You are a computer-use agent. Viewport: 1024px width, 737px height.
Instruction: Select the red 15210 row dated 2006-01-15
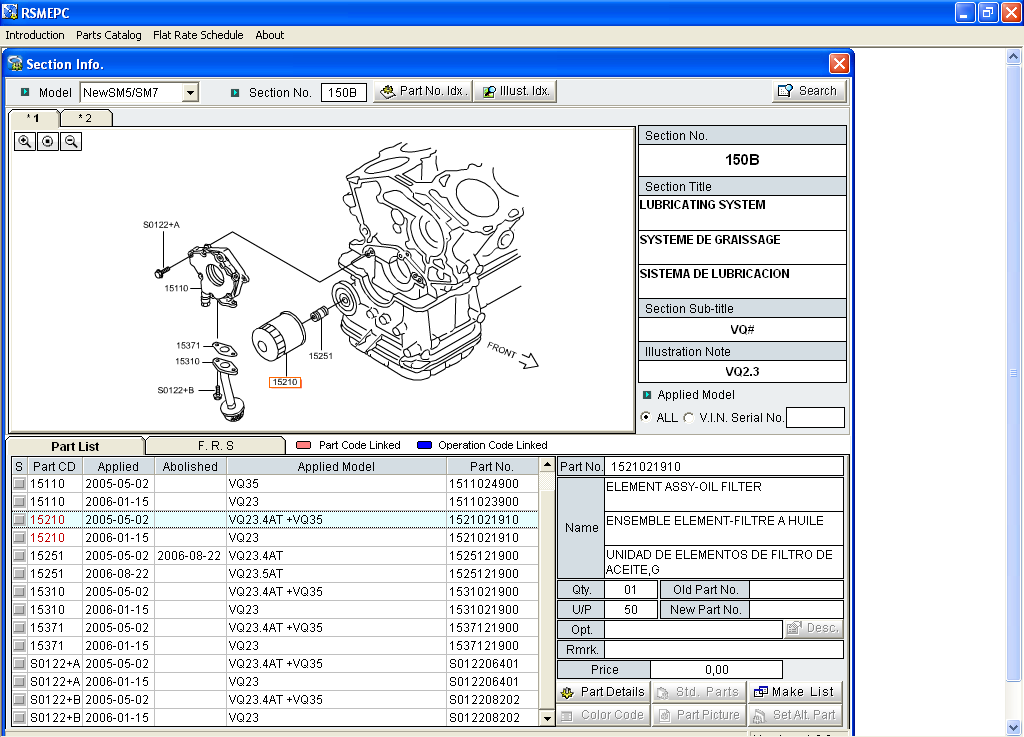275,538
